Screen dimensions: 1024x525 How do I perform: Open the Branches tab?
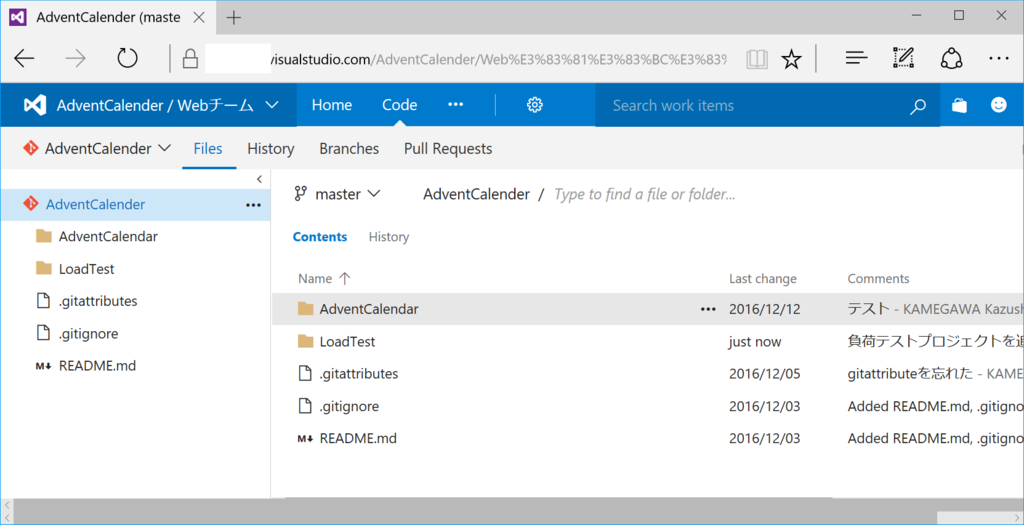(x=349, y=149)
